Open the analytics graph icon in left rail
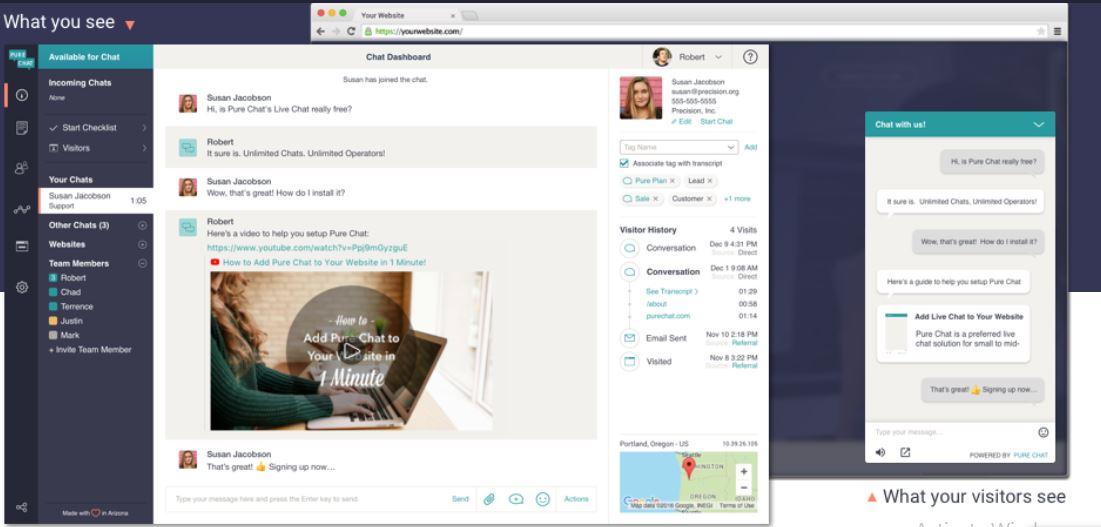The image size is (1101, 527). coord(22,209)
